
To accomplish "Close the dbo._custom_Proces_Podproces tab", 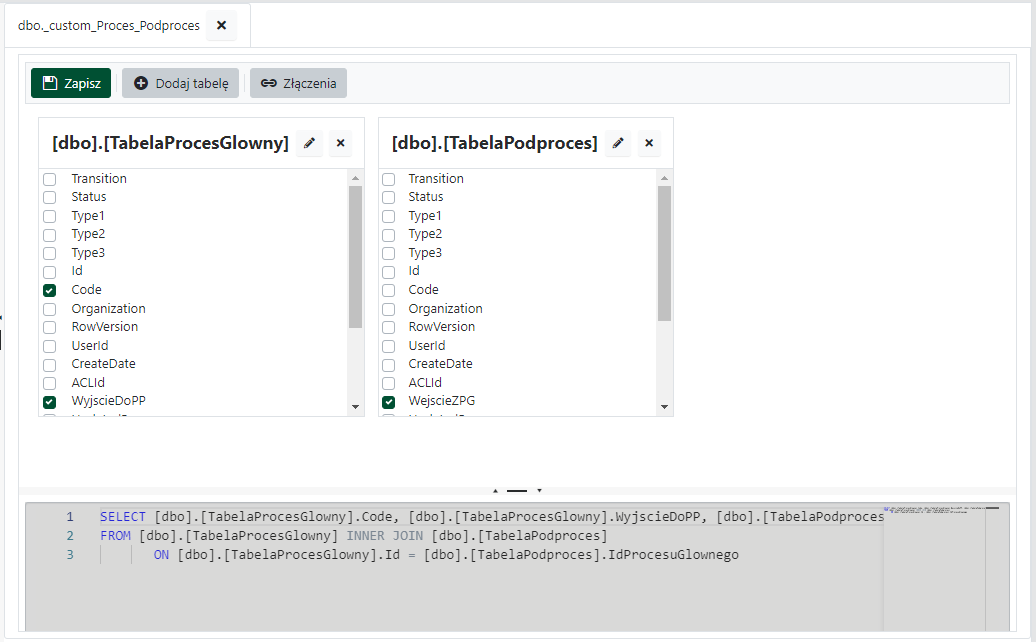I will pos(221,25).
